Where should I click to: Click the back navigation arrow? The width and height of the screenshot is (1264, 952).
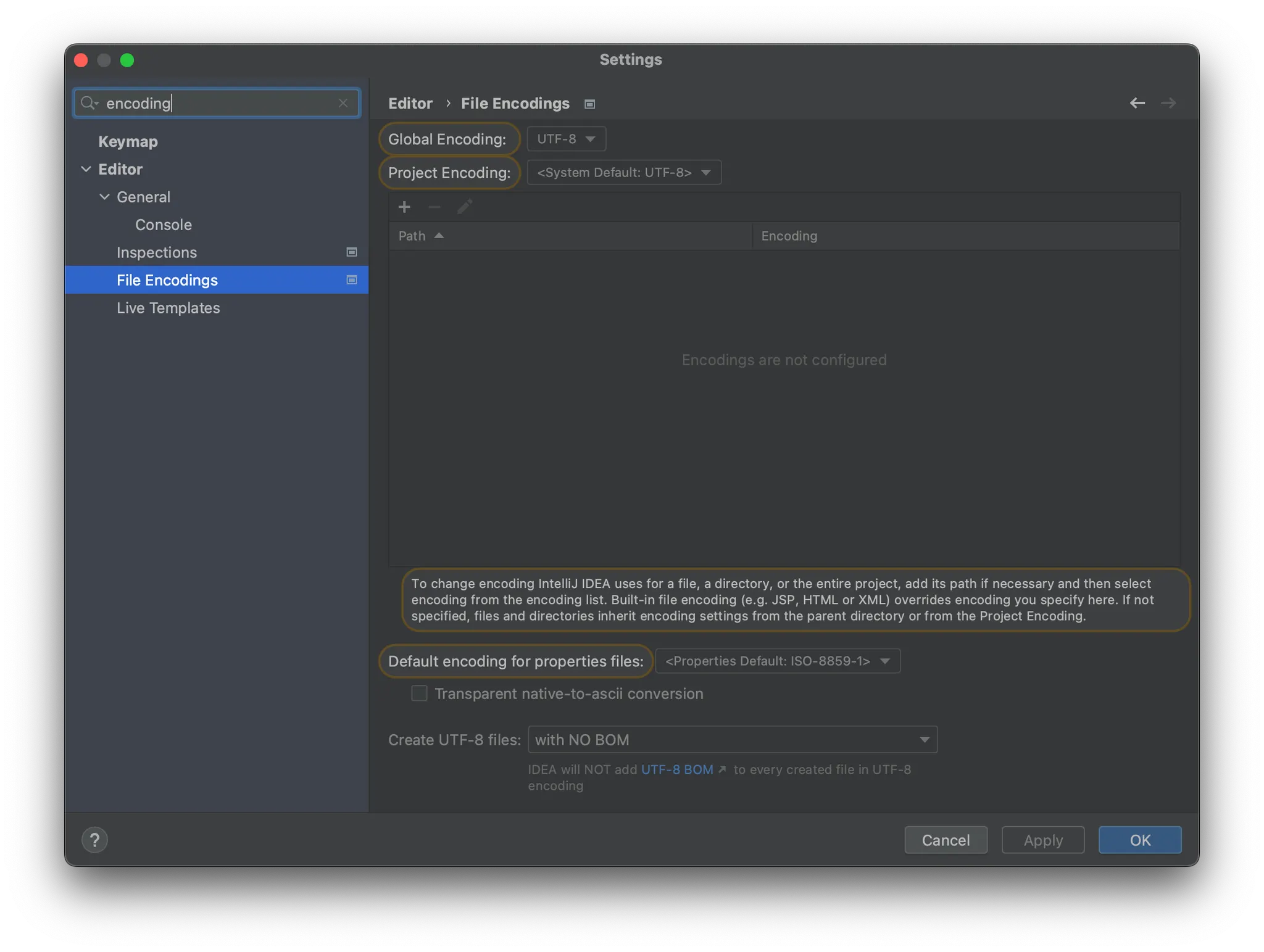pos(1137,103)
